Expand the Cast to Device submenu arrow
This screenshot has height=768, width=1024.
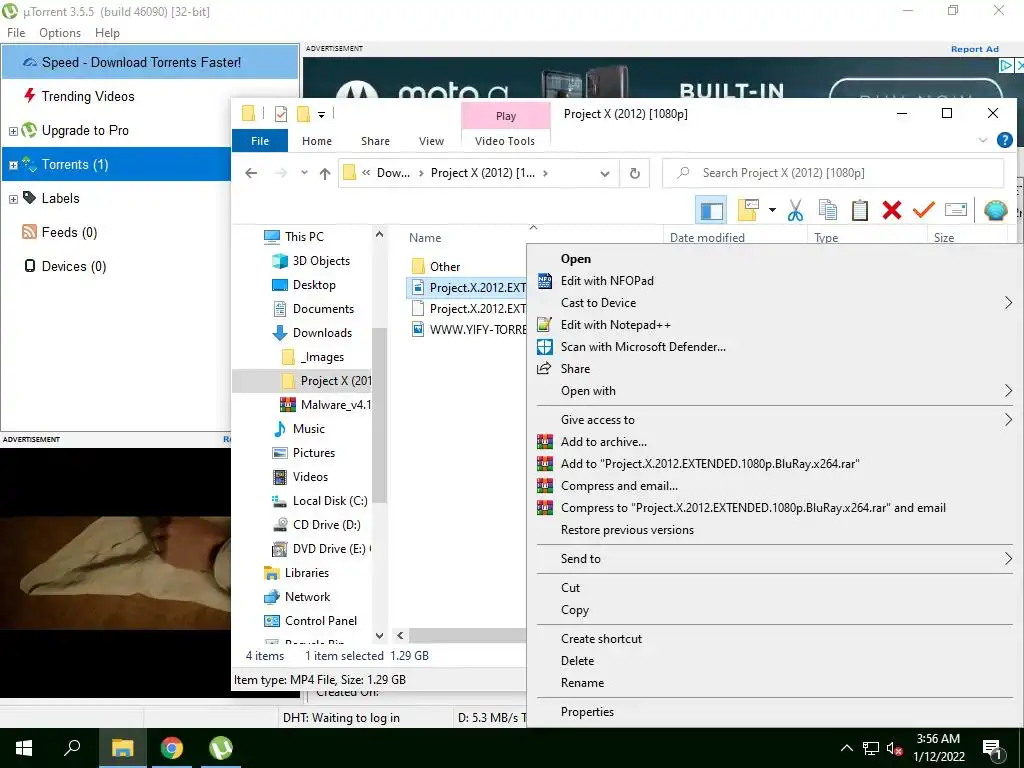(x=1008, y=302)
